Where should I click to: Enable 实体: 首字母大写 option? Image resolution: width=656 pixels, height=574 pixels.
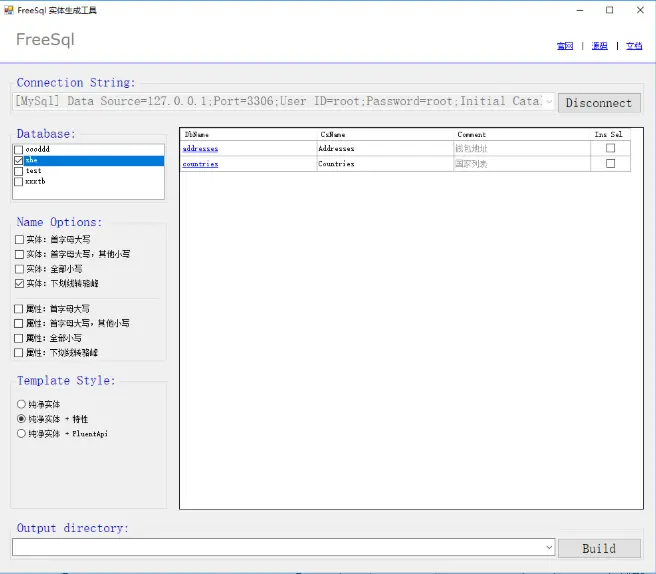[19, 240]
